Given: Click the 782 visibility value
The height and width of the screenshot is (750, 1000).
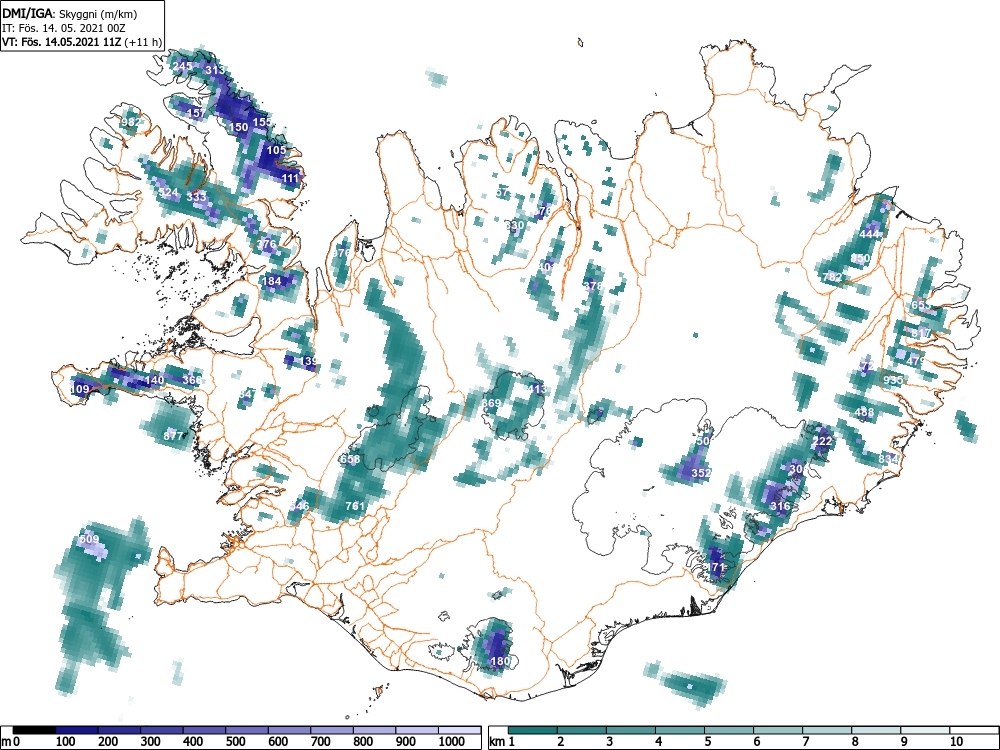Looking at the screenshot, I should (x=832, y=277).
